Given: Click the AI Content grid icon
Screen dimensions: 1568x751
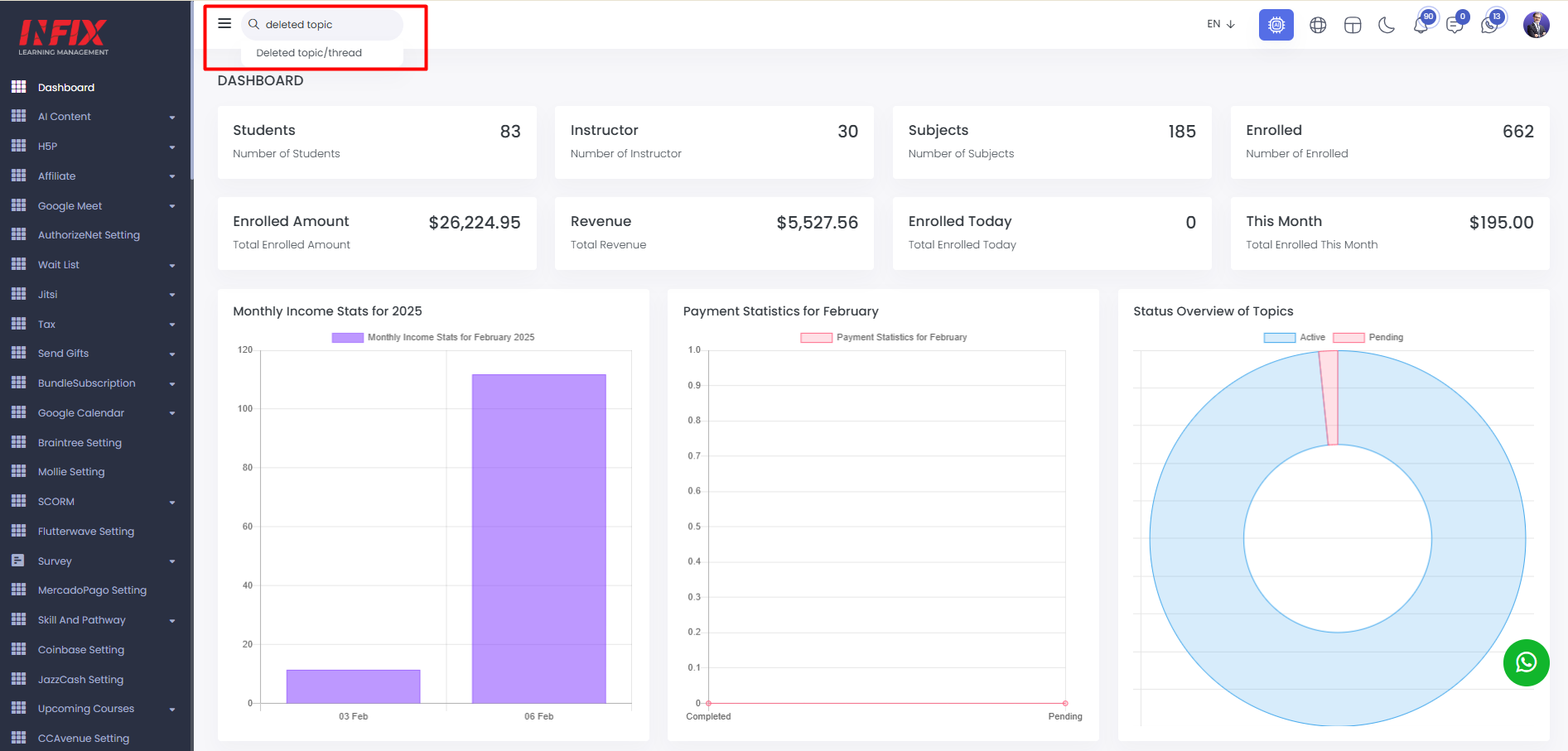Looking at the screenshot, I should [19, 116].
